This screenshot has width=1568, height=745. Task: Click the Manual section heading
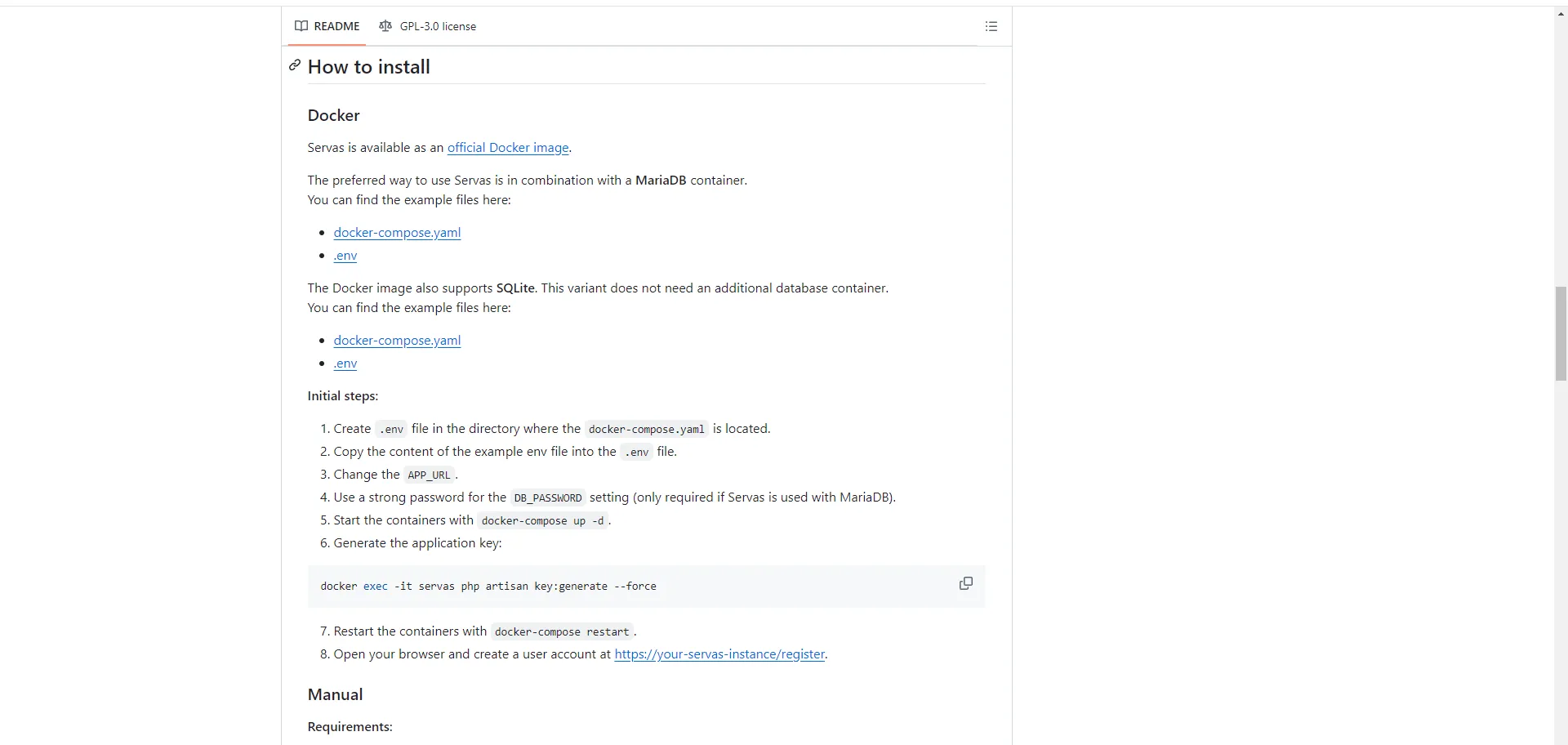[335, 694]
